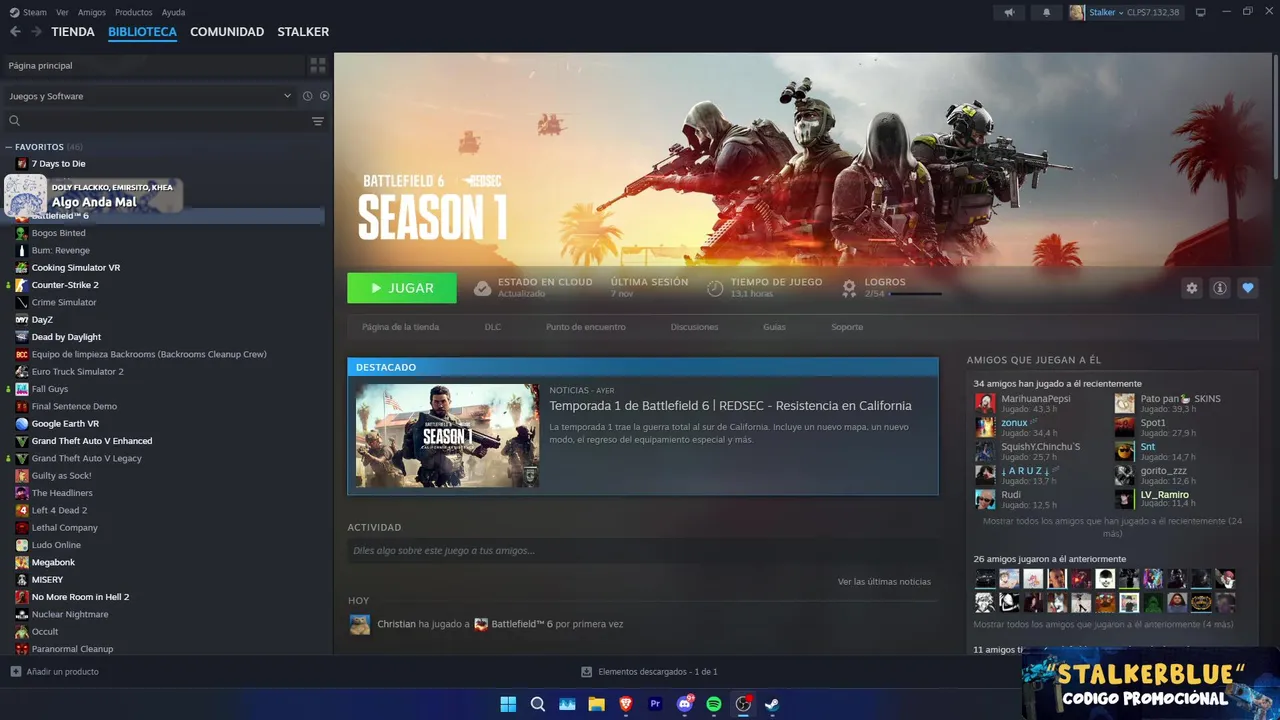Open the DLC tab
Viewport: 1280px width, 720px height.
(x=493, y=327)
